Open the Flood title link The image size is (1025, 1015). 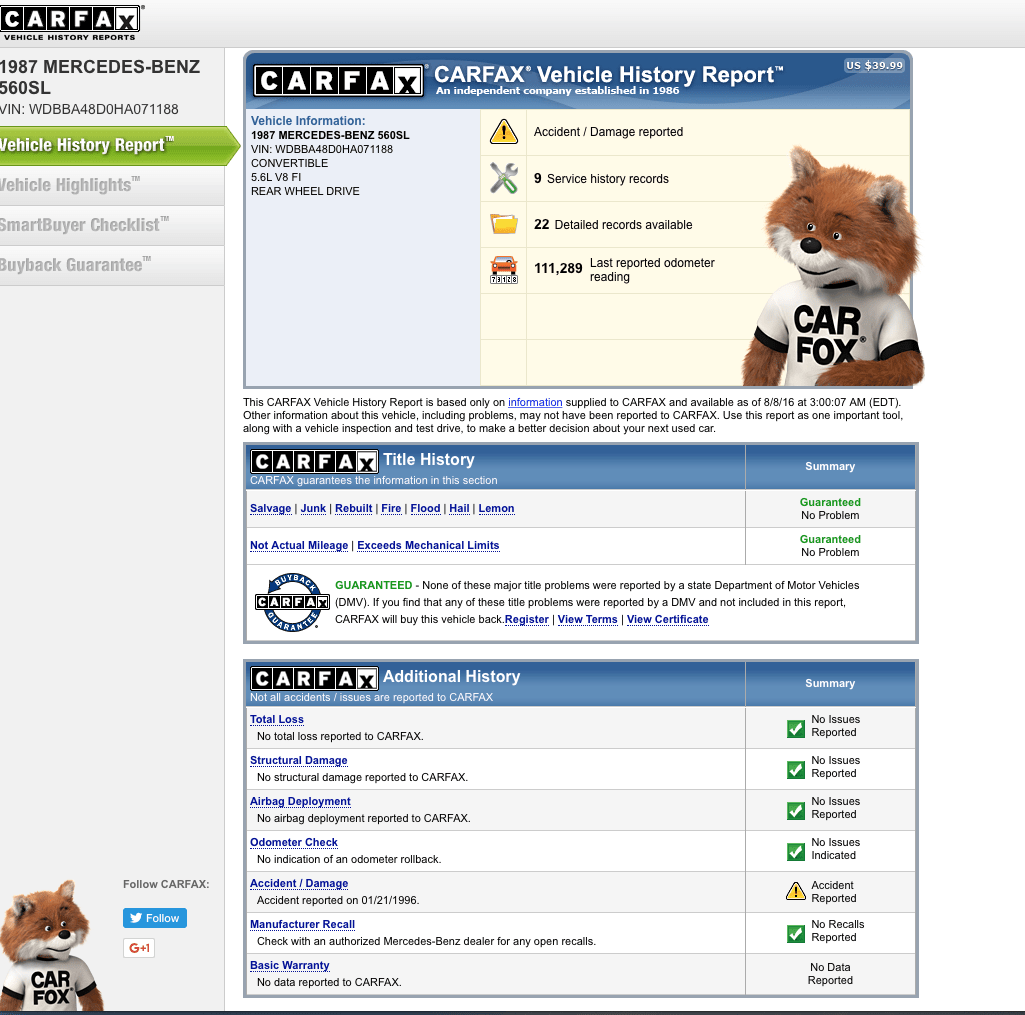[x=426, y=508]
